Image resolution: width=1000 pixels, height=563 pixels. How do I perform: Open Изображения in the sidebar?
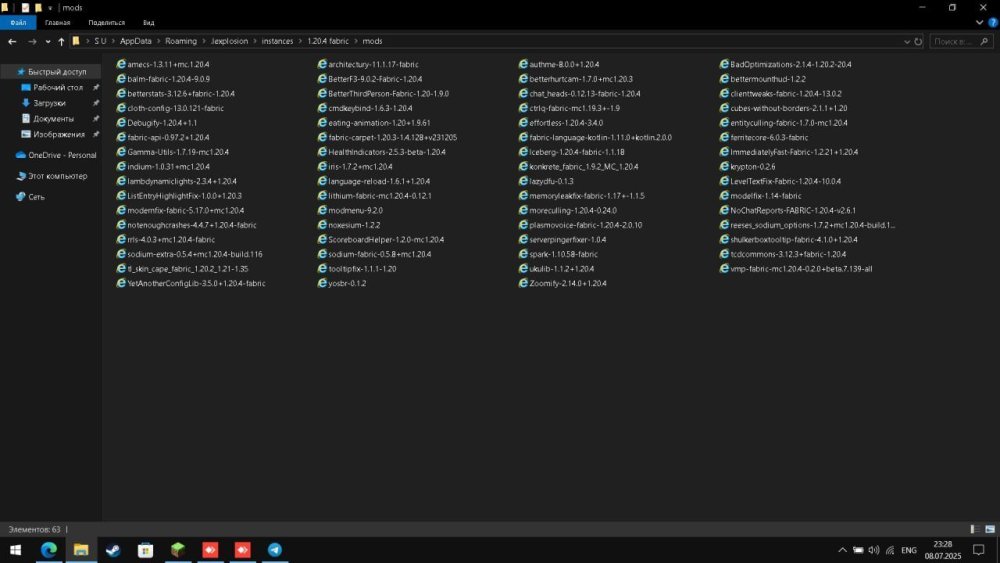(59, 135)
